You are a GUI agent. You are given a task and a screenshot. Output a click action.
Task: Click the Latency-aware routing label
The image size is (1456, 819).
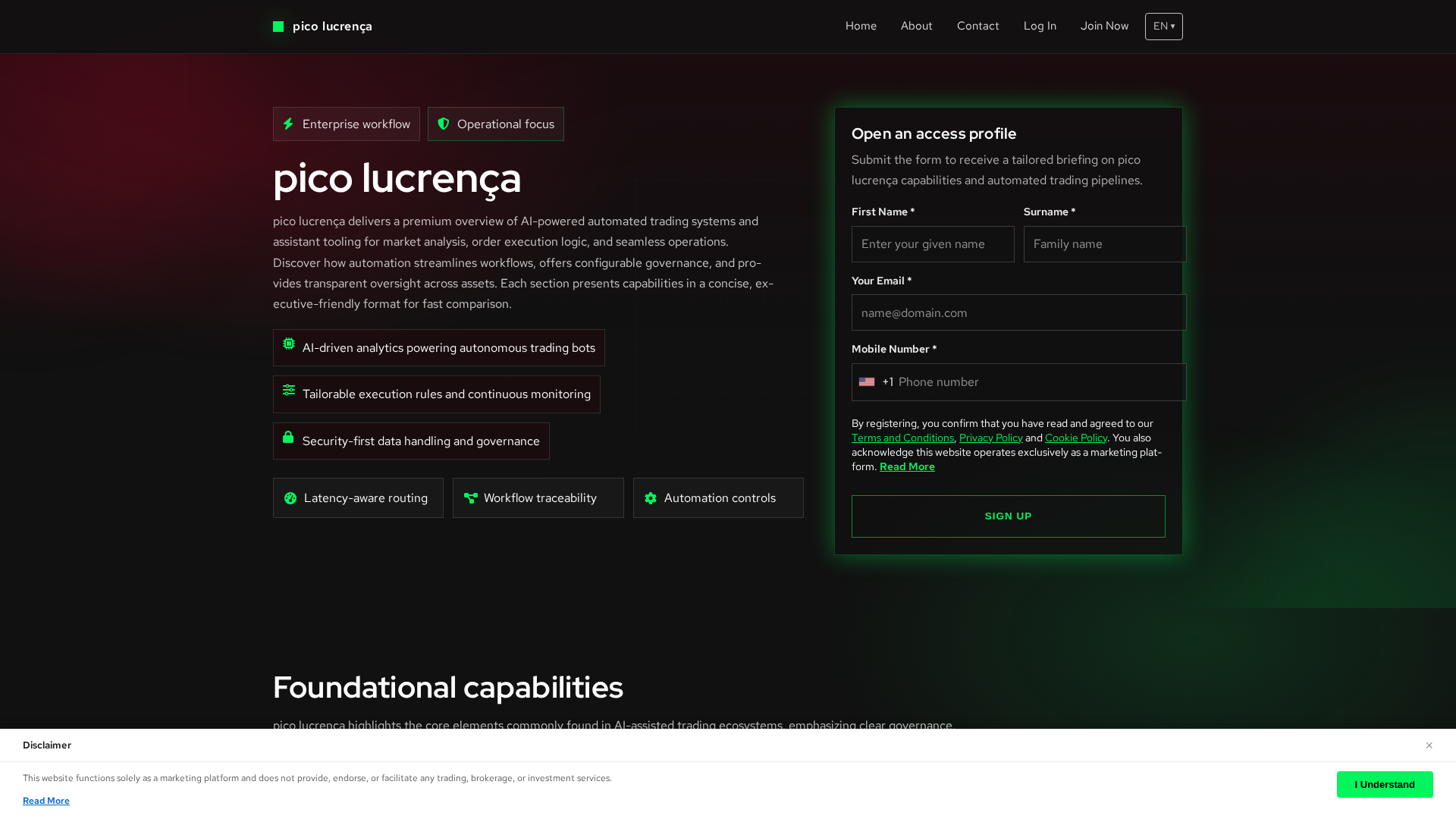pos(366,498)
